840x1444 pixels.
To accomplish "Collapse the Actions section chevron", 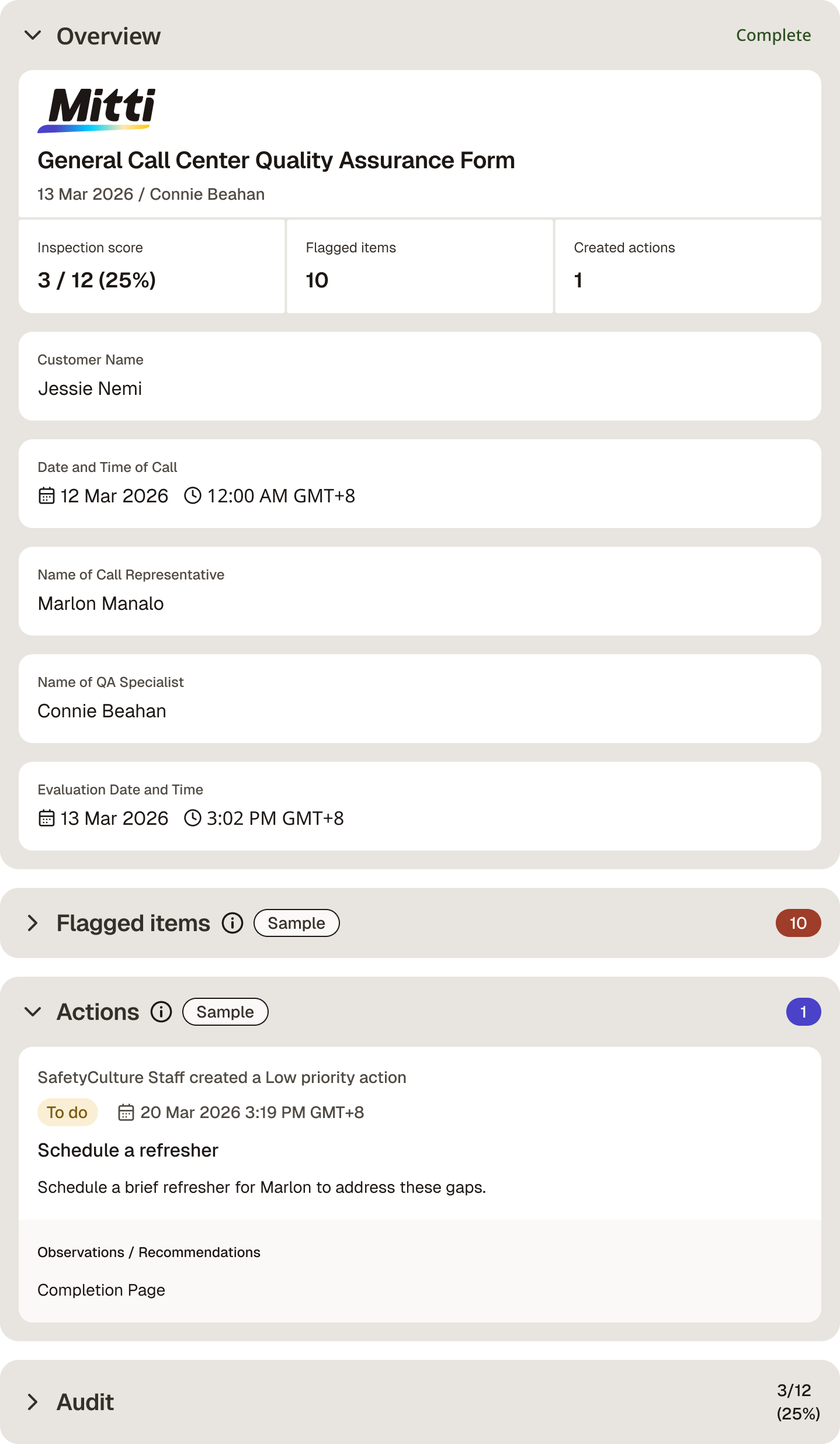I will (33, 1012).
